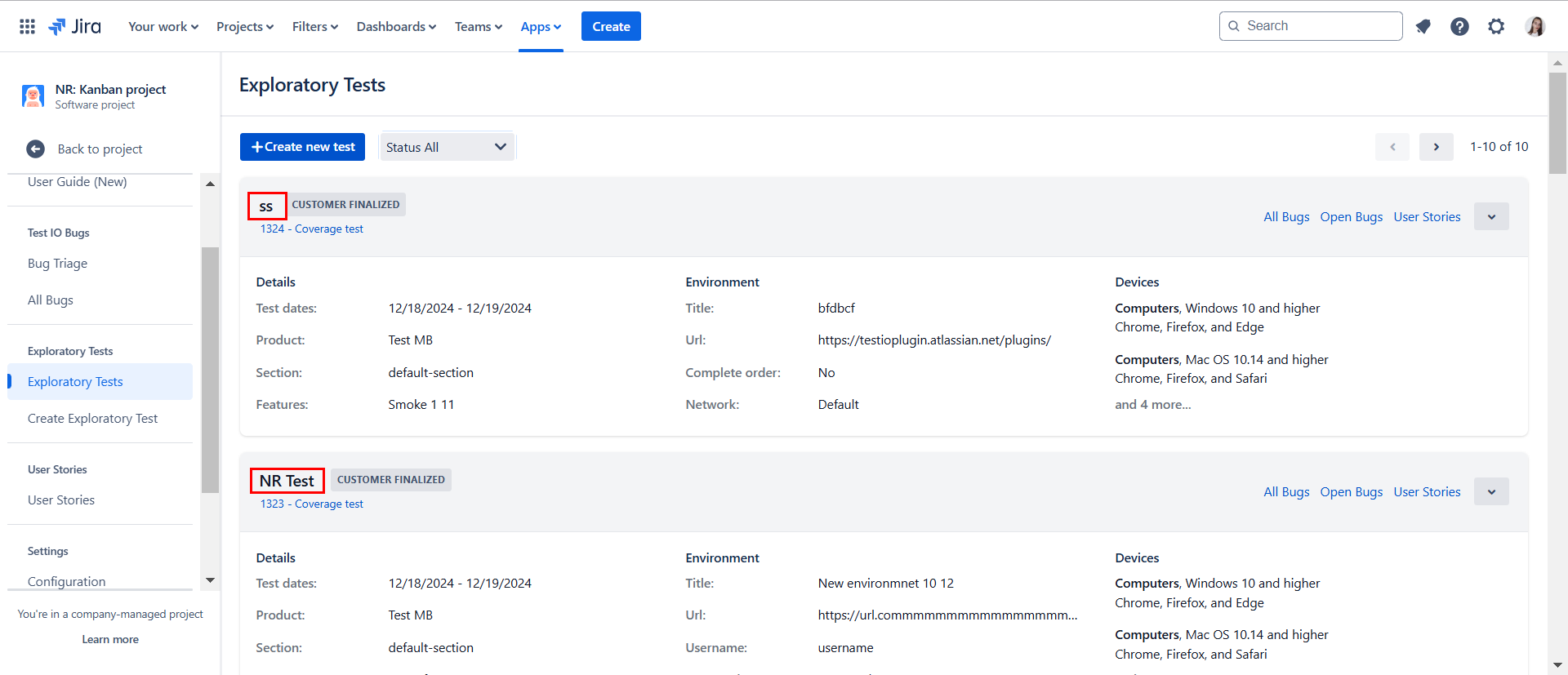1568x675 pixels.
Task: Open Apps menu
Action: (541, 26)
